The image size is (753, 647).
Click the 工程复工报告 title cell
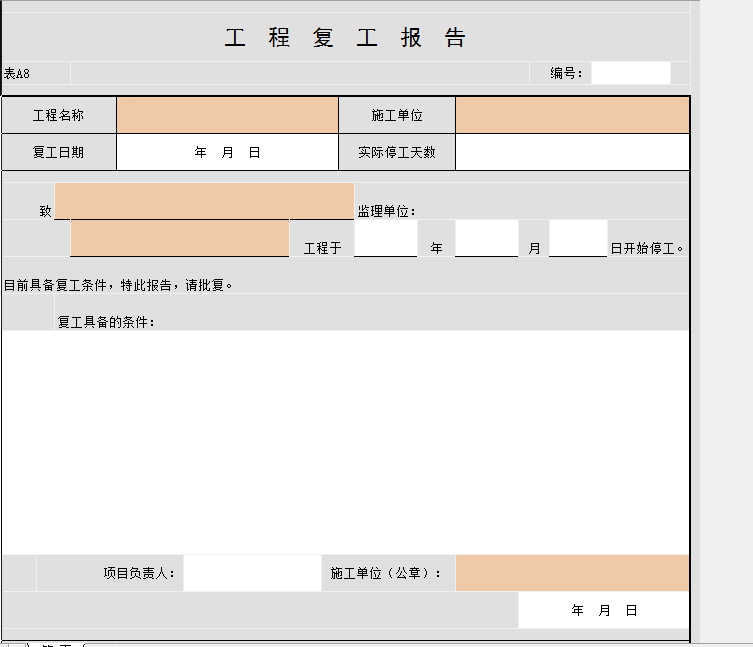pyautogui.click(x=345, y=38)
